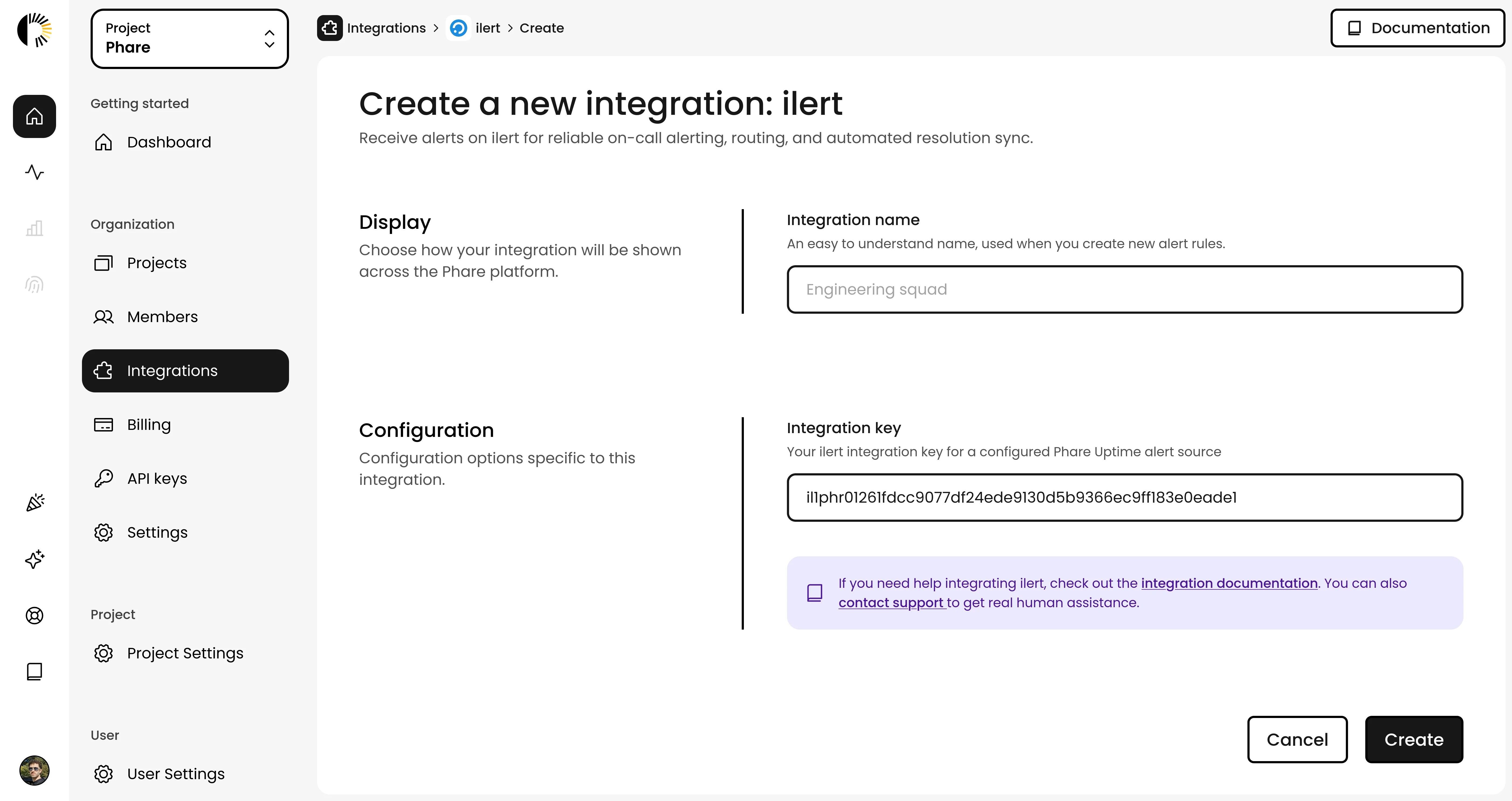Click the sparkles AI icon in sidebar
This screenshot has width=1512, height=801.
click(x=34, y=559)
